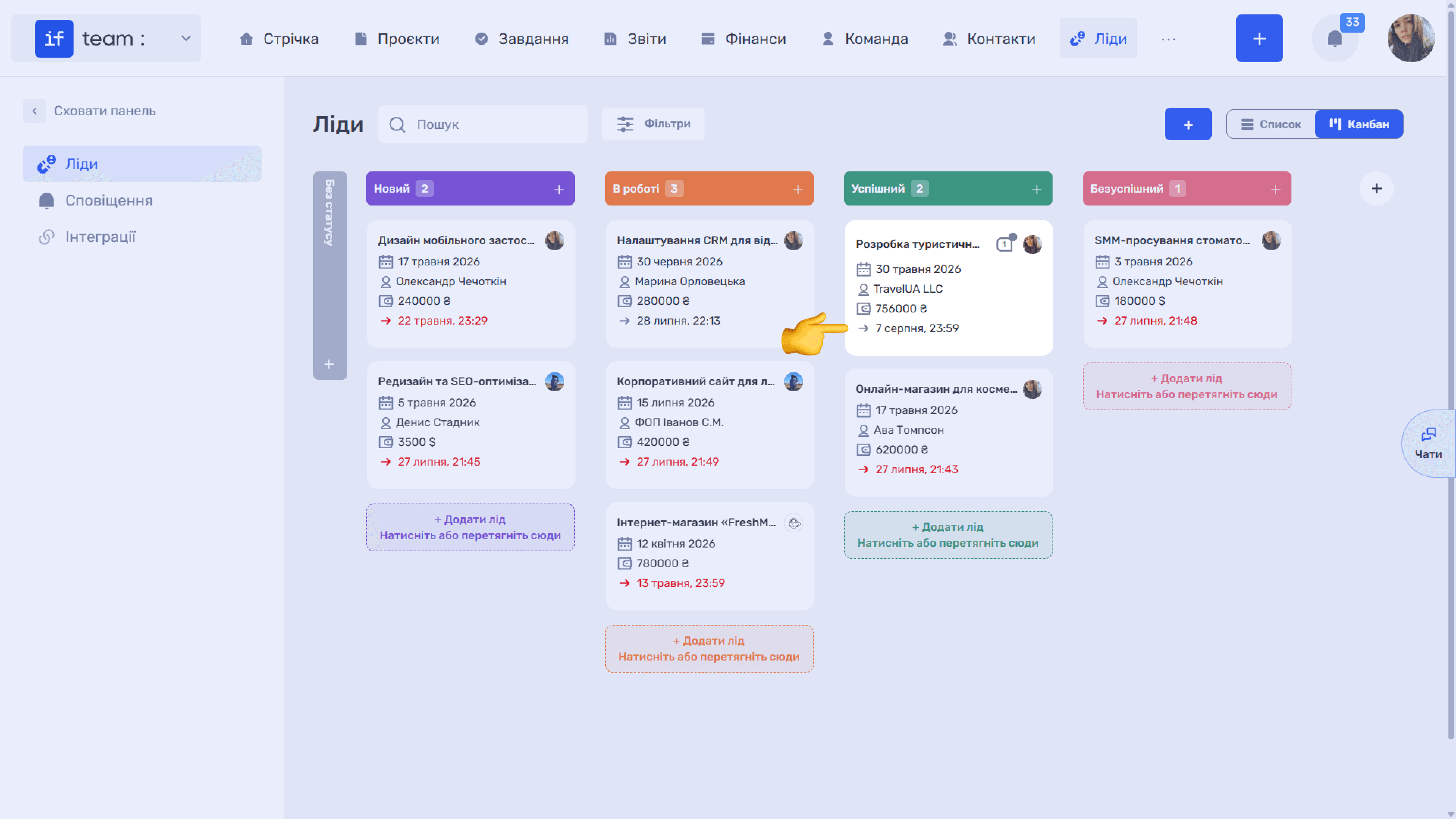Click plus in Без статусу column
The height and width of the screenshot is (819, 1456).
[329, 364]
